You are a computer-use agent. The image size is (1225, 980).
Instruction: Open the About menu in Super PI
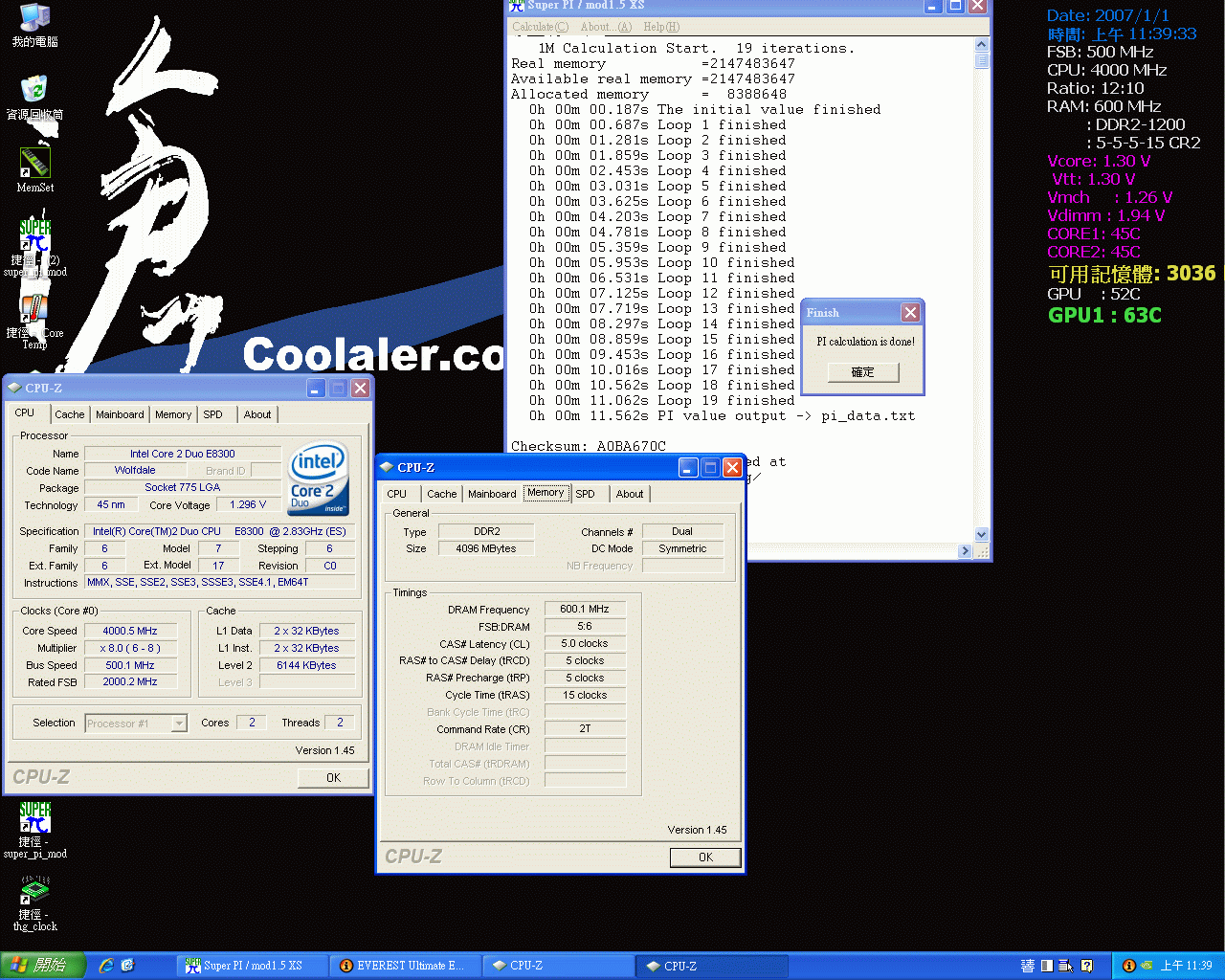click(606, 27)
